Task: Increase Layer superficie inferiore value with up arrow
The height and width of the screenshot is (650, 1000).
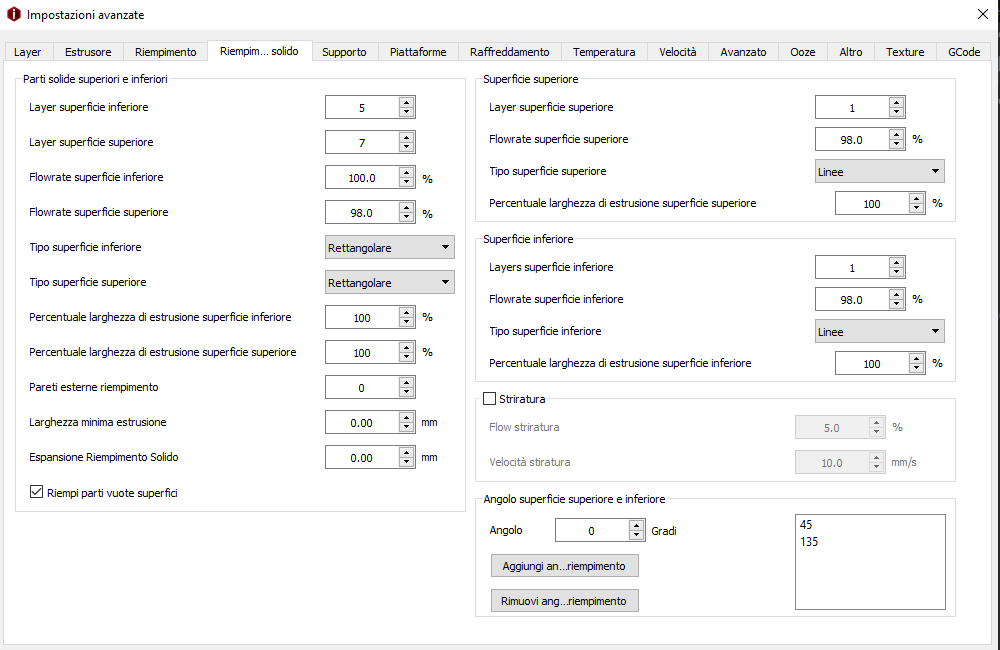Action: 406,102
